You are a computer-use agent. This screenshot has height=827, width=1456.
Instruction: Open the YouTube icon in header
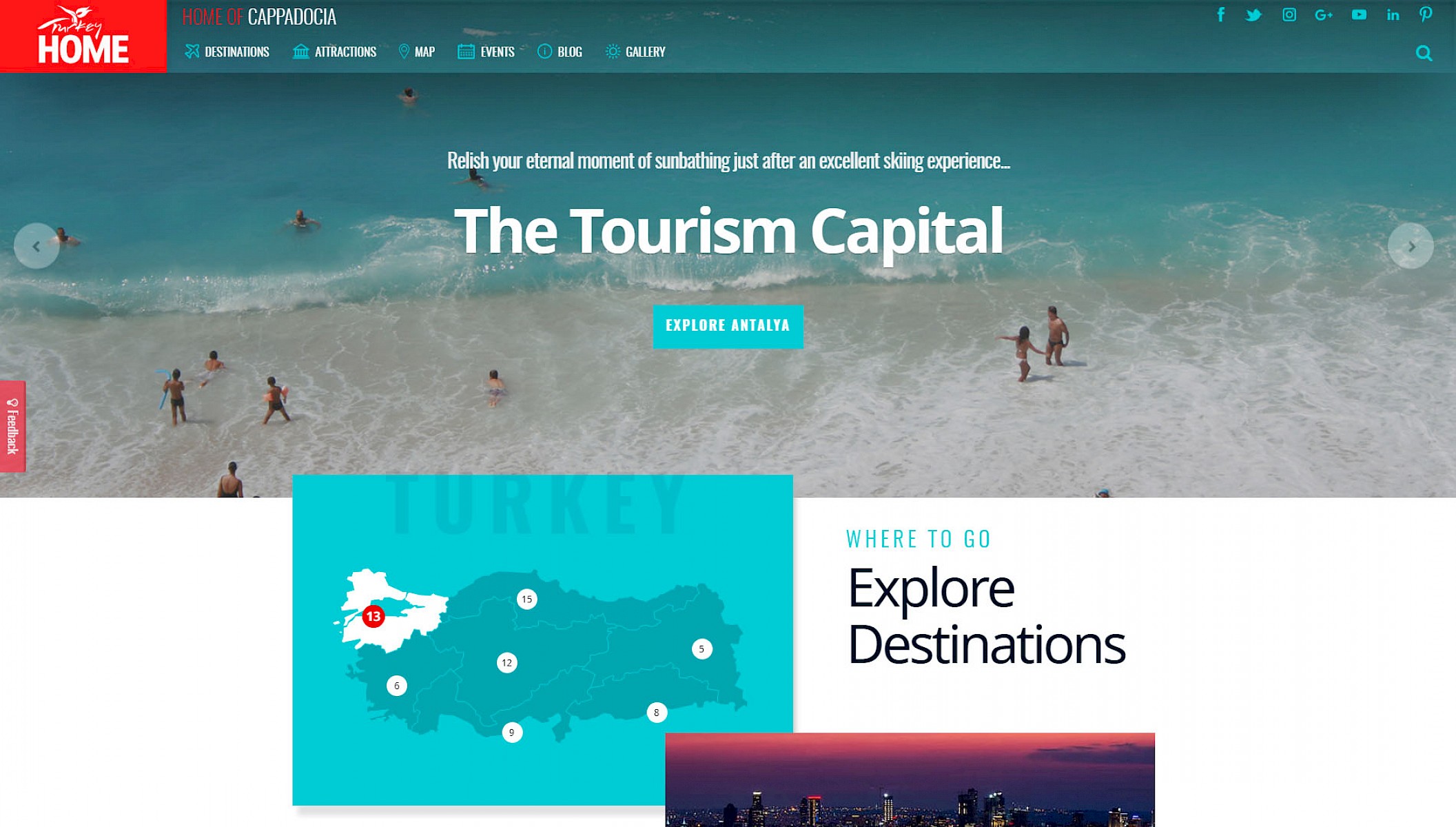[x=1359, y=14]
